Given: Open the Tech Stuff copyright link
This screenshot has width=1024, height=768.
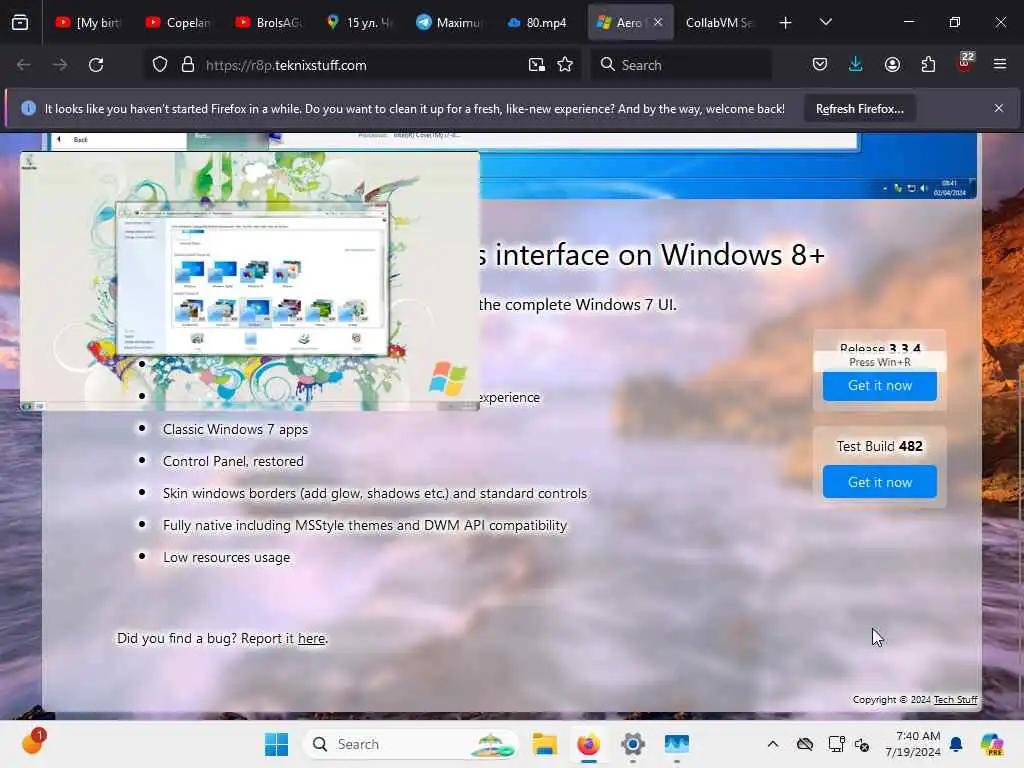Looking at the screenshot, I should 955,699.
